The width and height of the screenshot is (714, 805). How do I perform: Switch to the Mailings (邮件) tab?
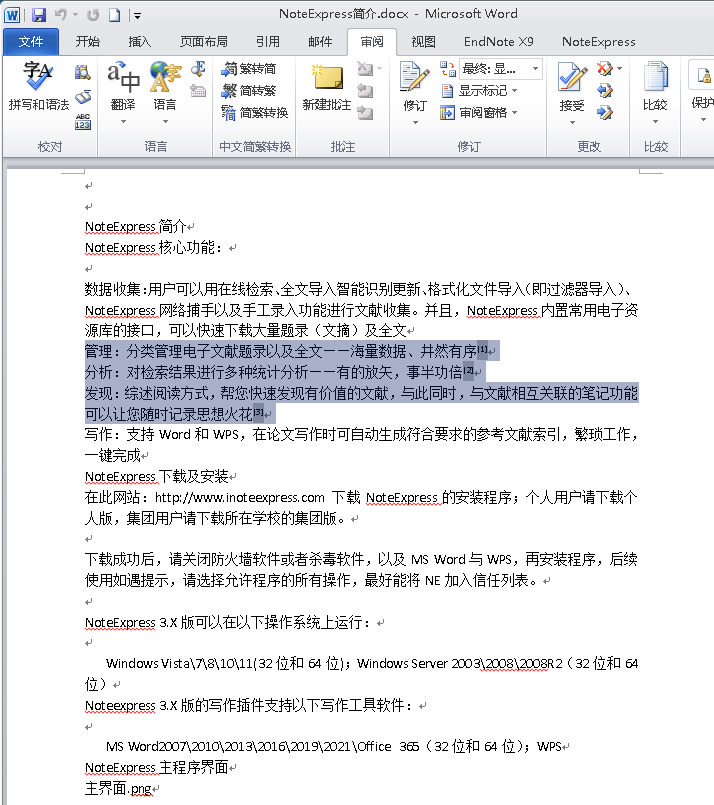(x=320, y=42)
